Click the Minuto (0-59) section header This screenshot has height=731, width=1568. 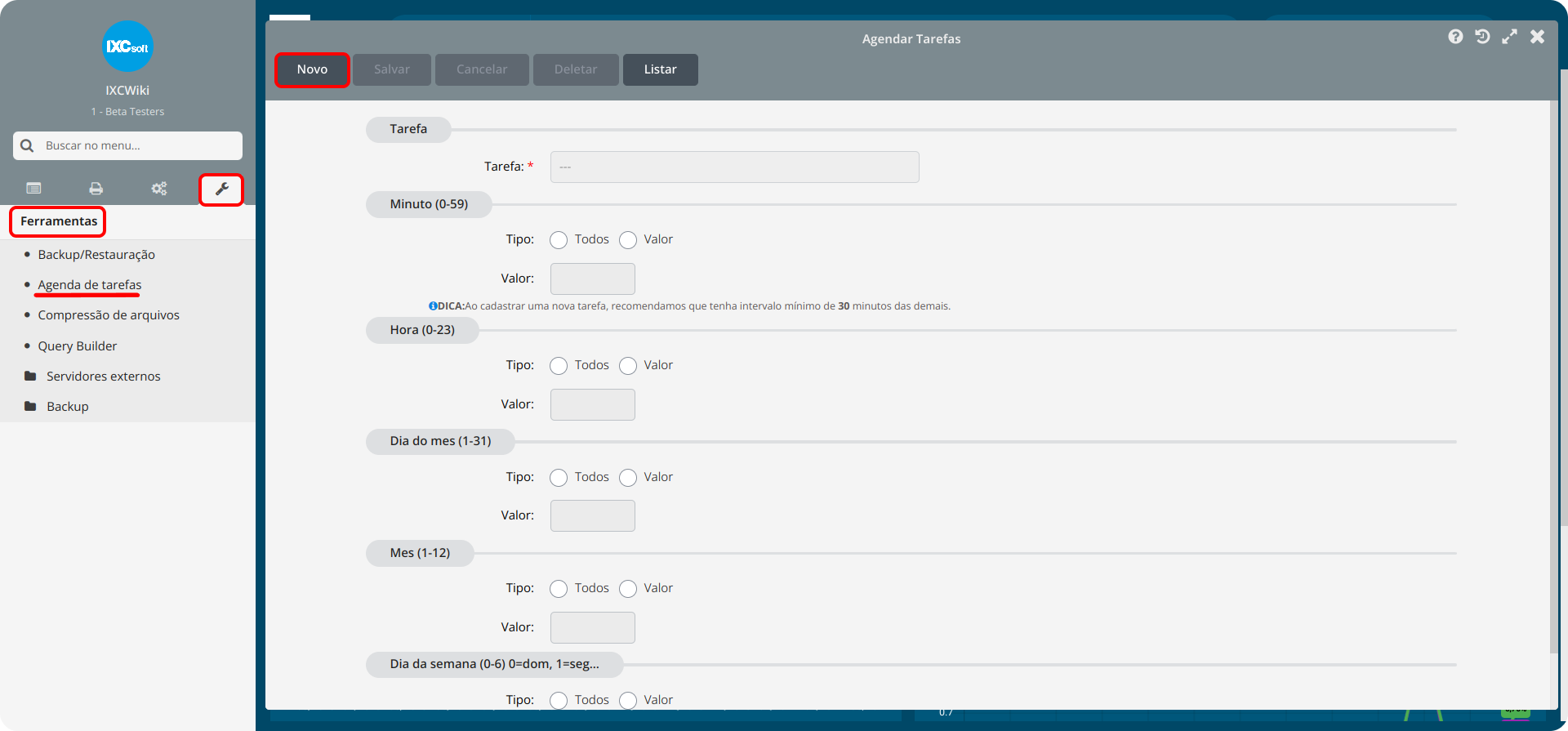(x=429, y=204)
